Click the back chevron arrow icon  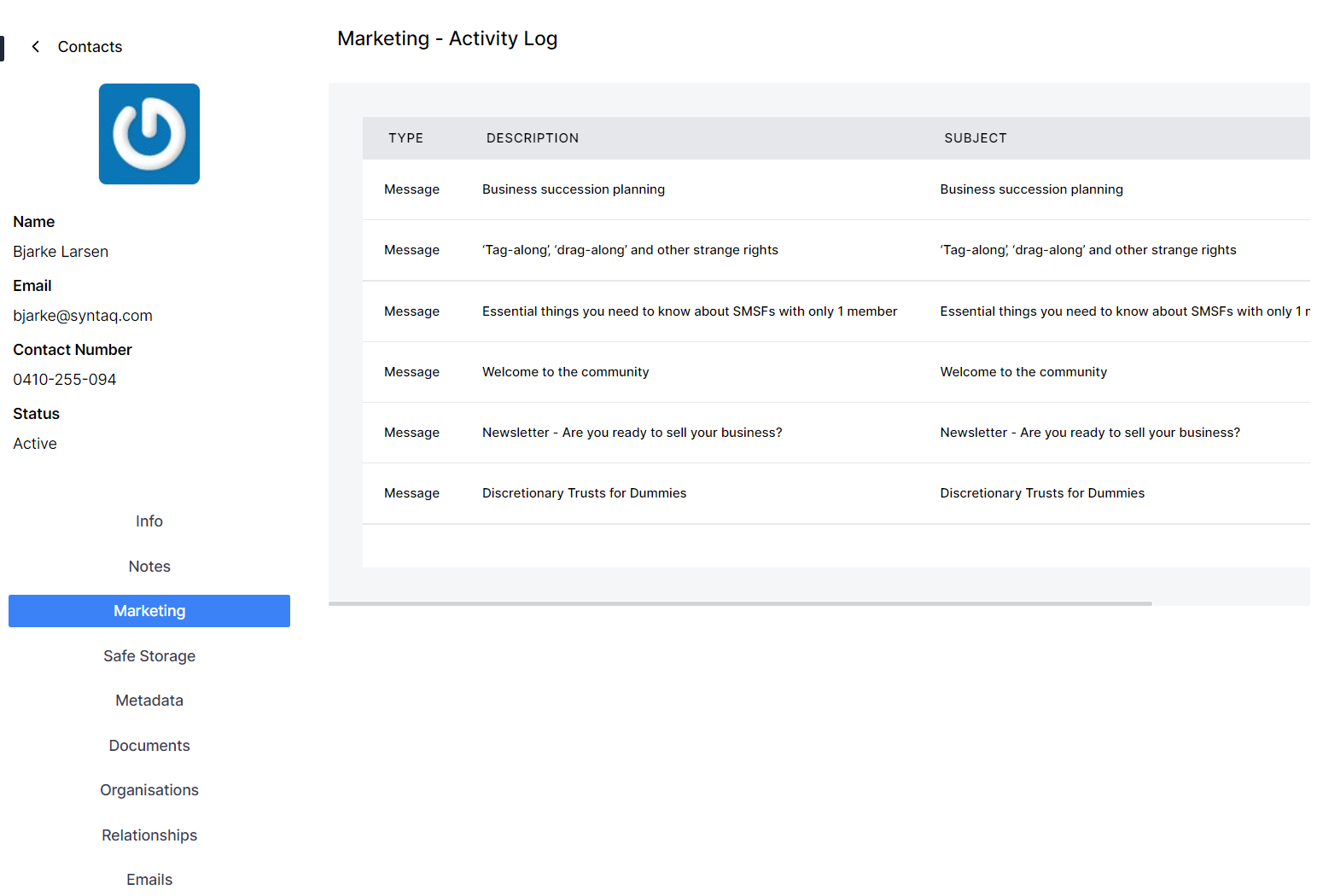(35, 47)
